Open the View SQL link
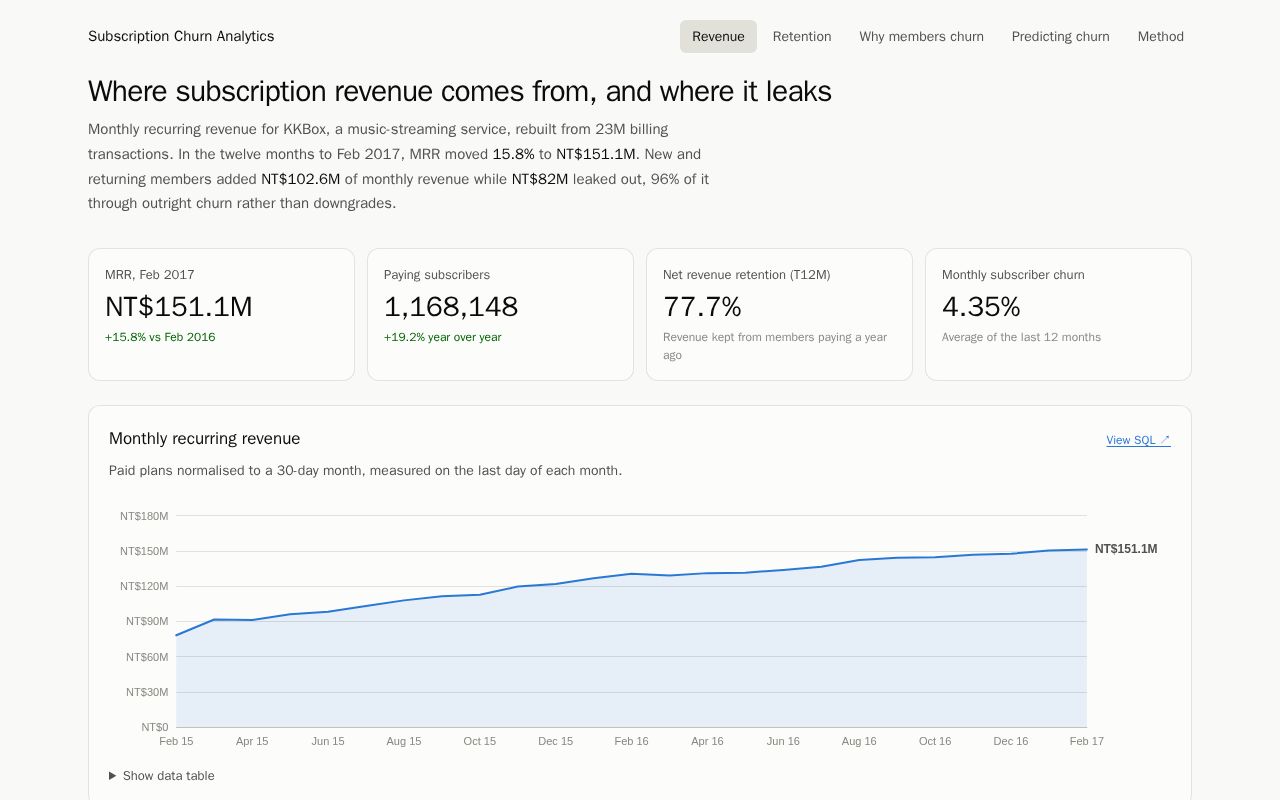 tap(1138, 440)
